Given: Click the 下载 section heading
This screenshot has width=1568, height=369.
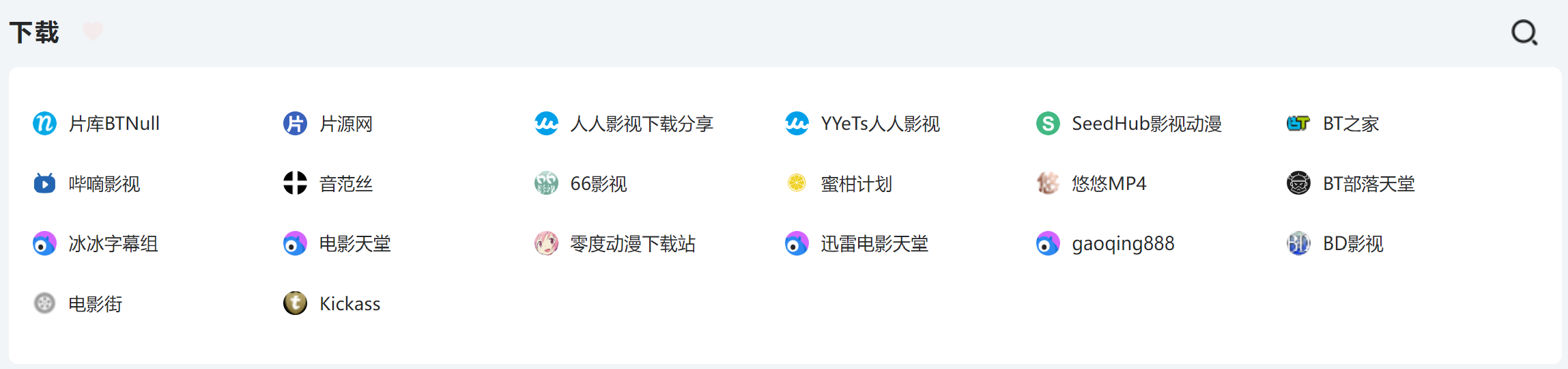Looking at the screenshot, I should point(34,32).
